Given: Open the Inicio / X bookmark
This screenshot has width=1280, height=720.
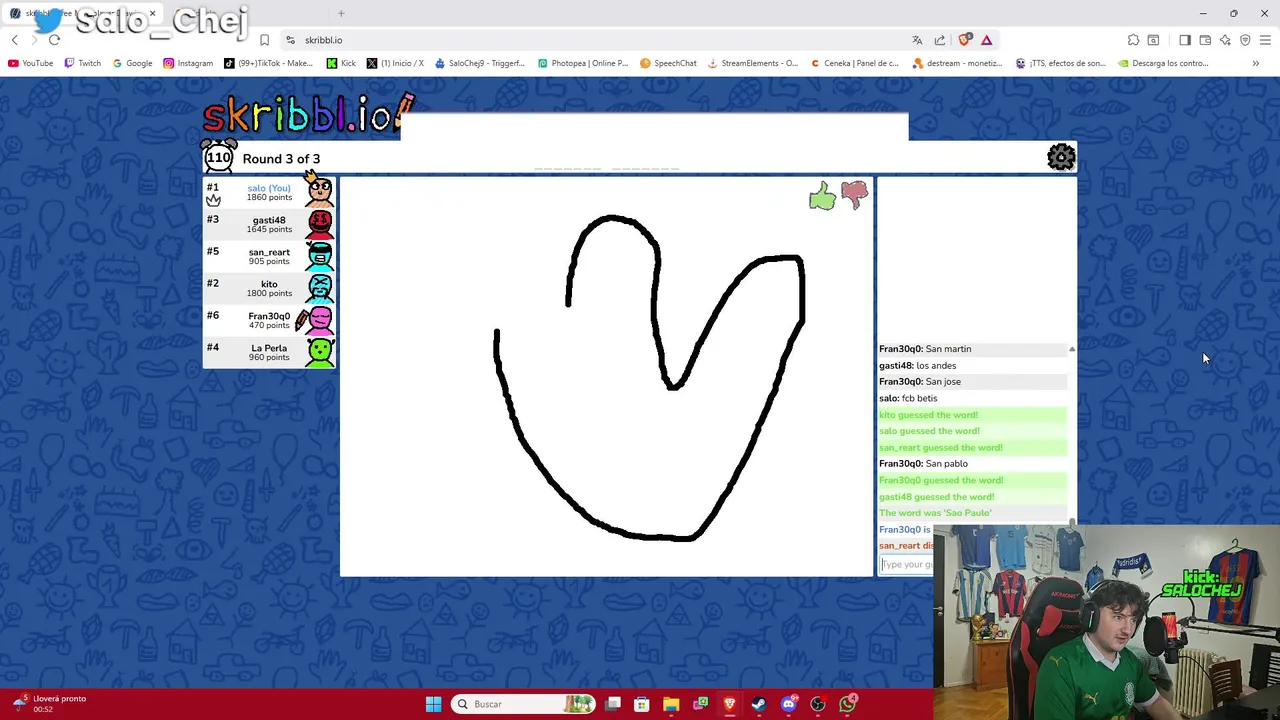Looking at the screenshot, I should tap(395, 63).
